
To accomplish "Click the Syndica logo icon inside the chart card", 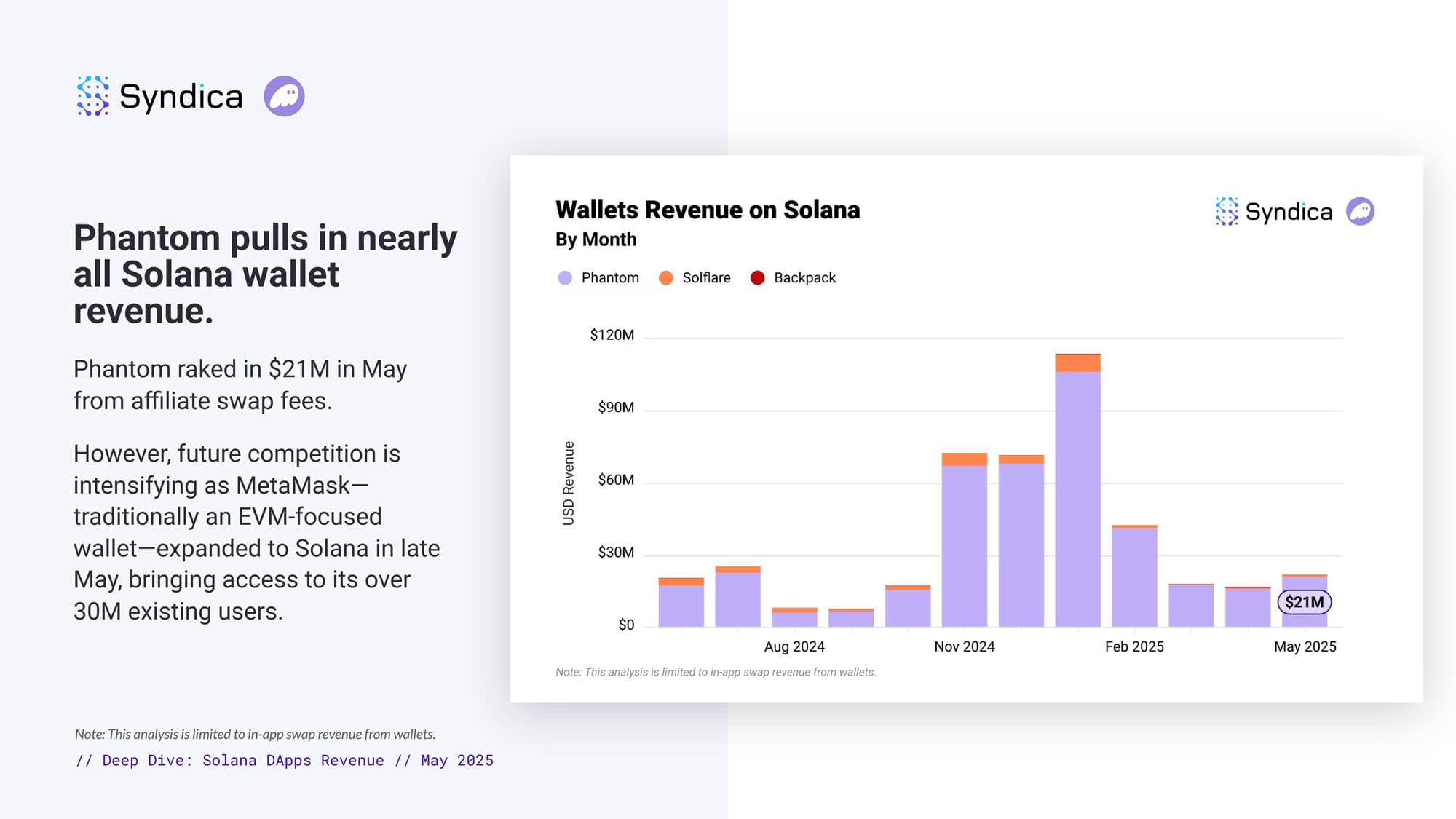I will click(x=1227, y=211).
